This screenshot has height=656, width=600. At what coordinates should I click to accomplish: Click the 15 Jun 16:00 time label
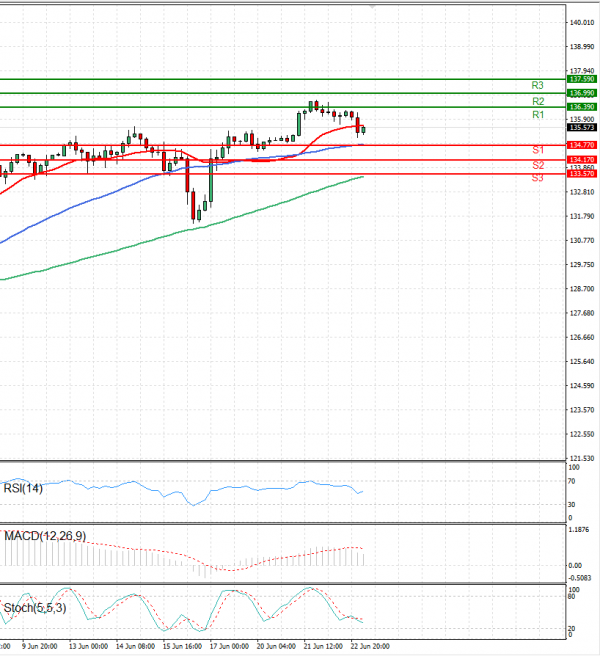coord(182,646)
